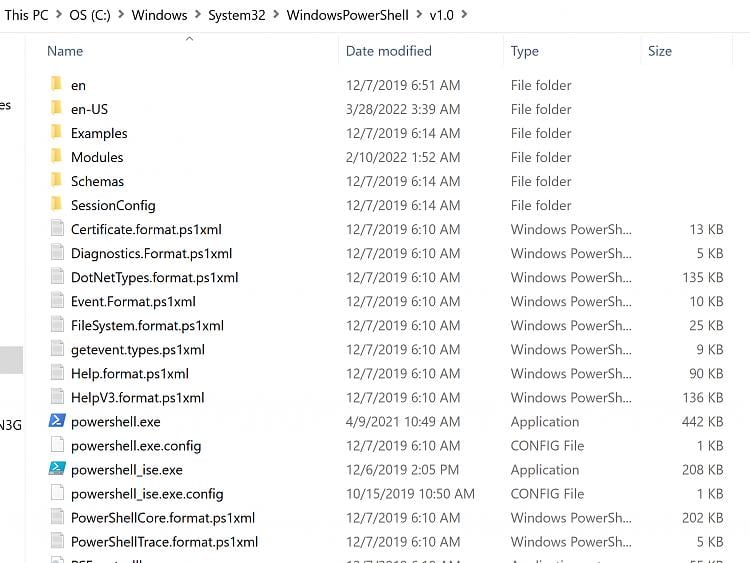Select the Schemas folder name
Image resolution: width=750 pixels, height=563 pixels.
coord(97,181)
